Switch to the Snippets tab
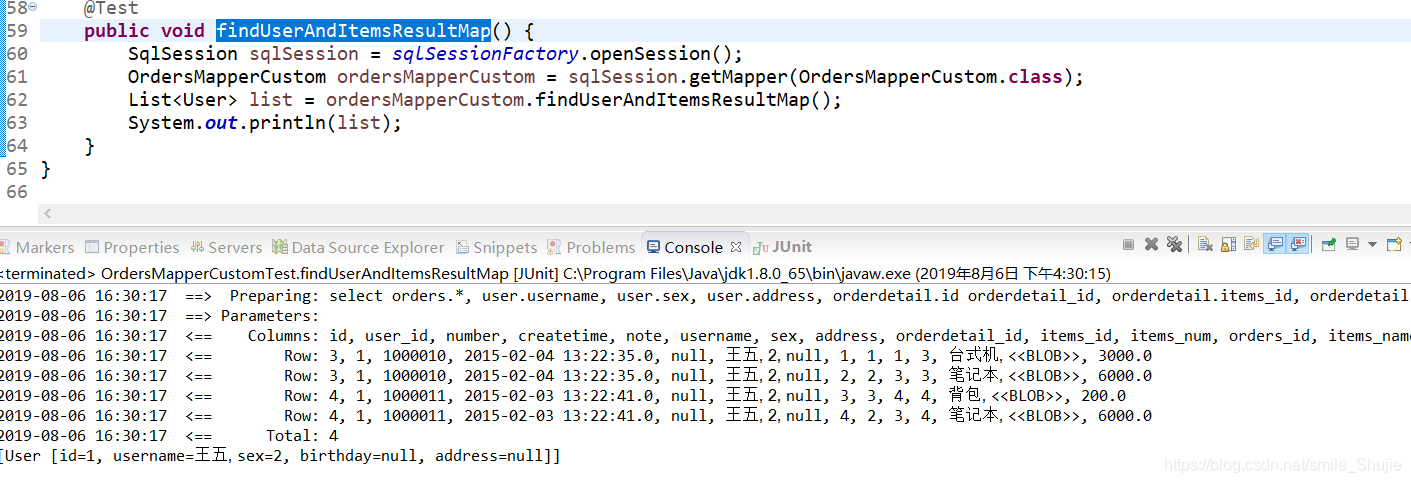 (496, 247)
